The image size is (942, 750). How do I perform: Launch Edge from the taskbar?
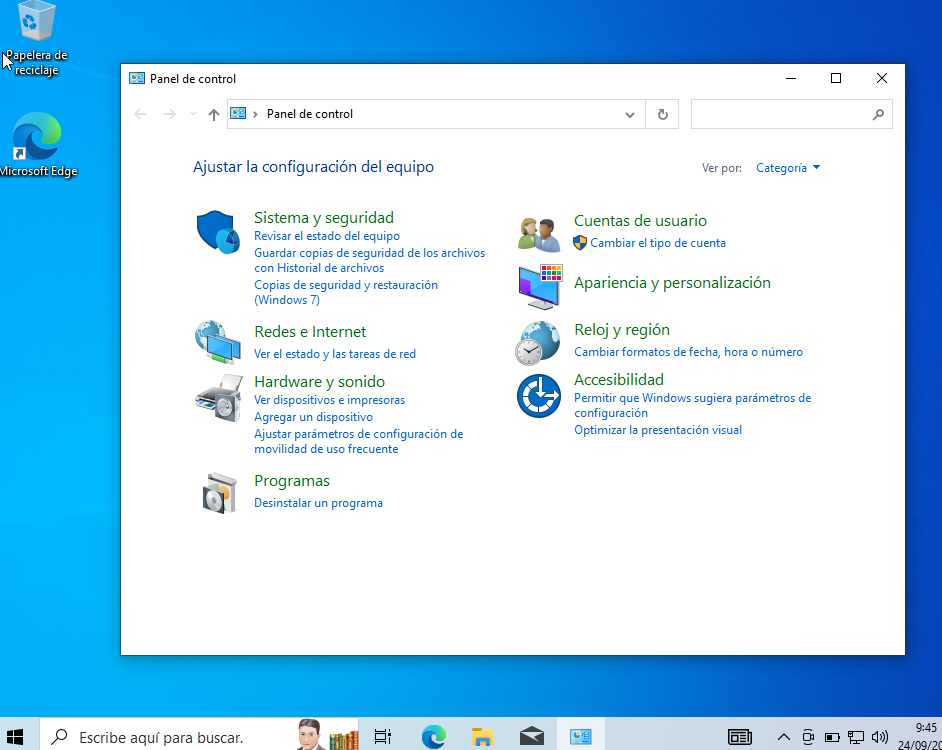(433, 736)
